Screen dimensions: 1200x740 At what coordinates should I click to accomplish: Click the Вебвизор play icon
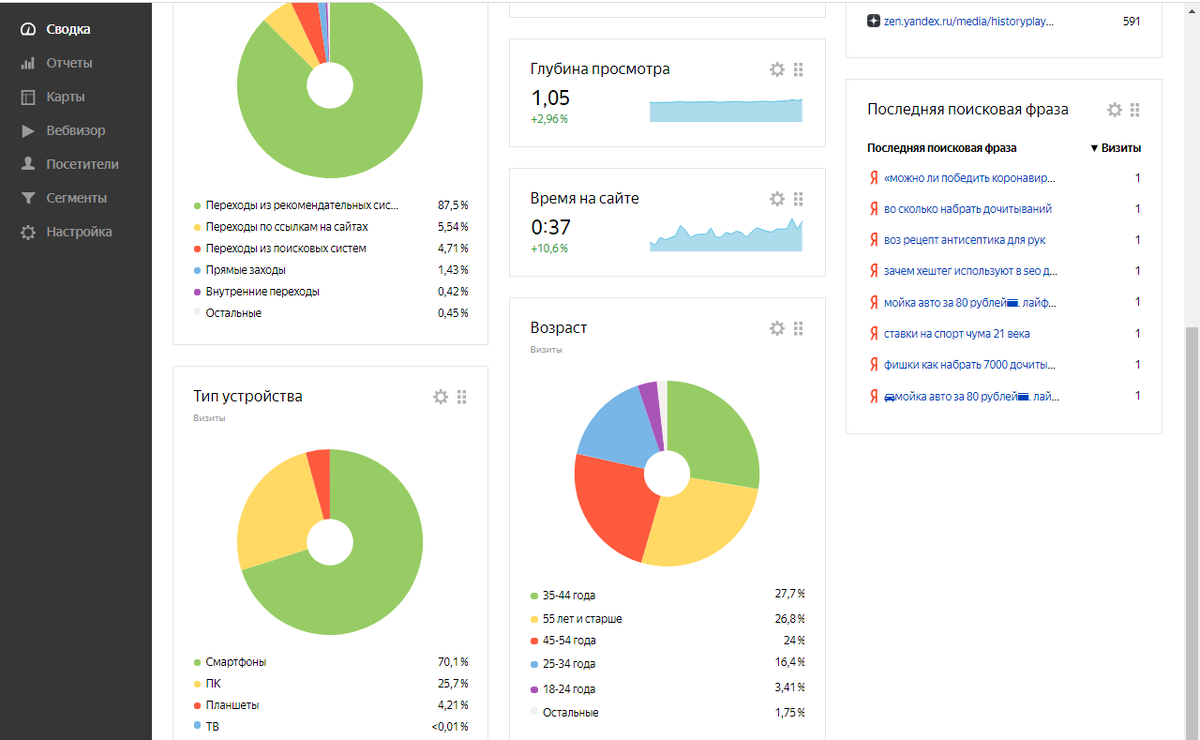28,130
